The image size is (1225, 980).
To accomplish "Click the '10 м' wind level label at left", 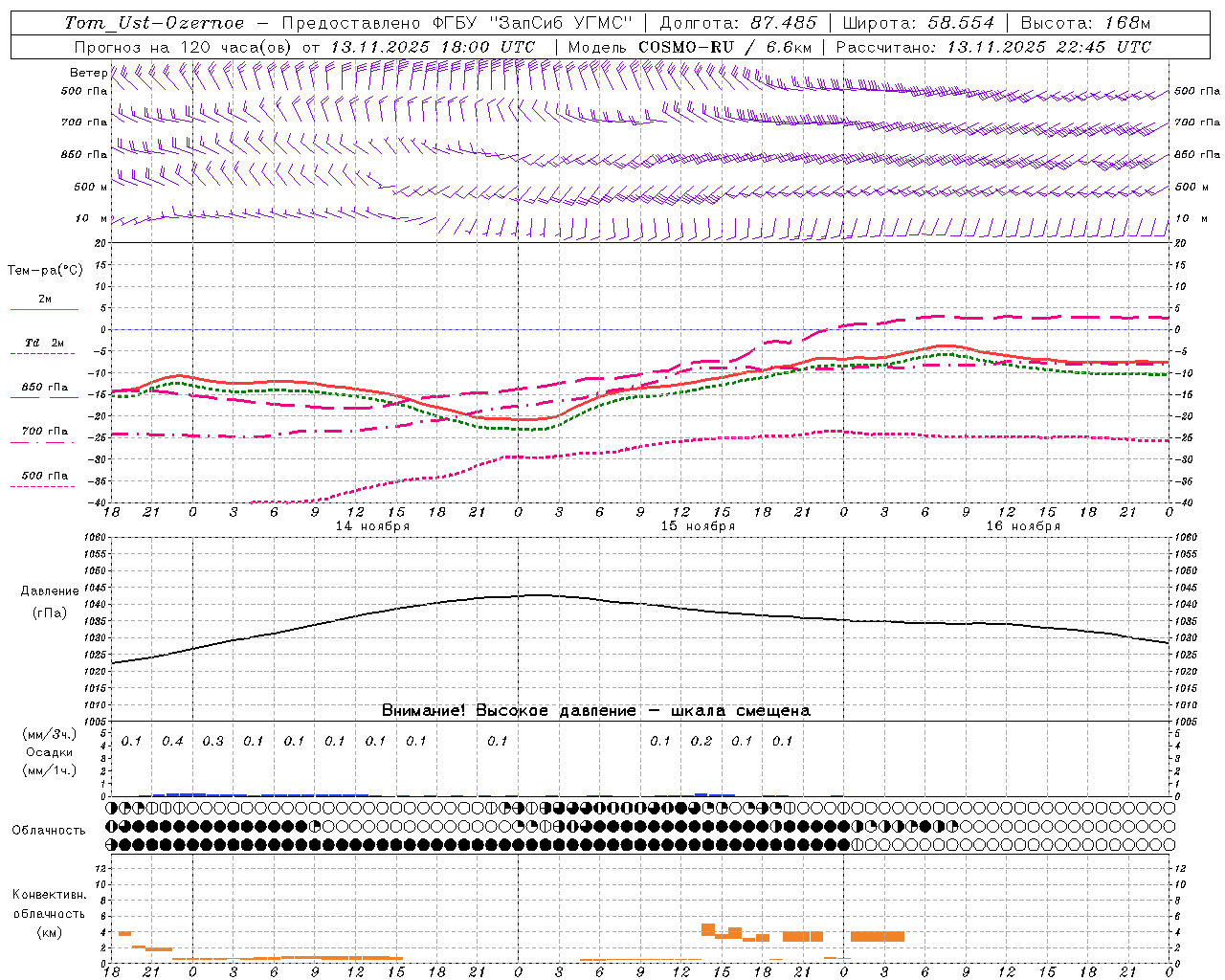I will 92,218.
